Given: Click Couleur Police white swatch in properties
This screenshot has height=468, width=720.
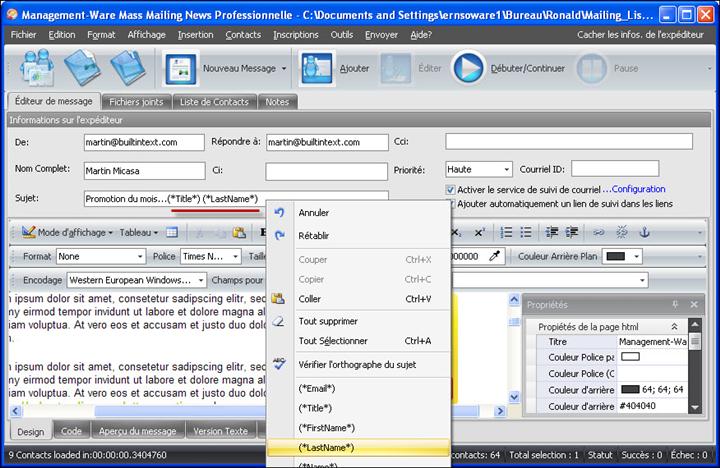Looking at the screenshot, I should coord(630,356).
